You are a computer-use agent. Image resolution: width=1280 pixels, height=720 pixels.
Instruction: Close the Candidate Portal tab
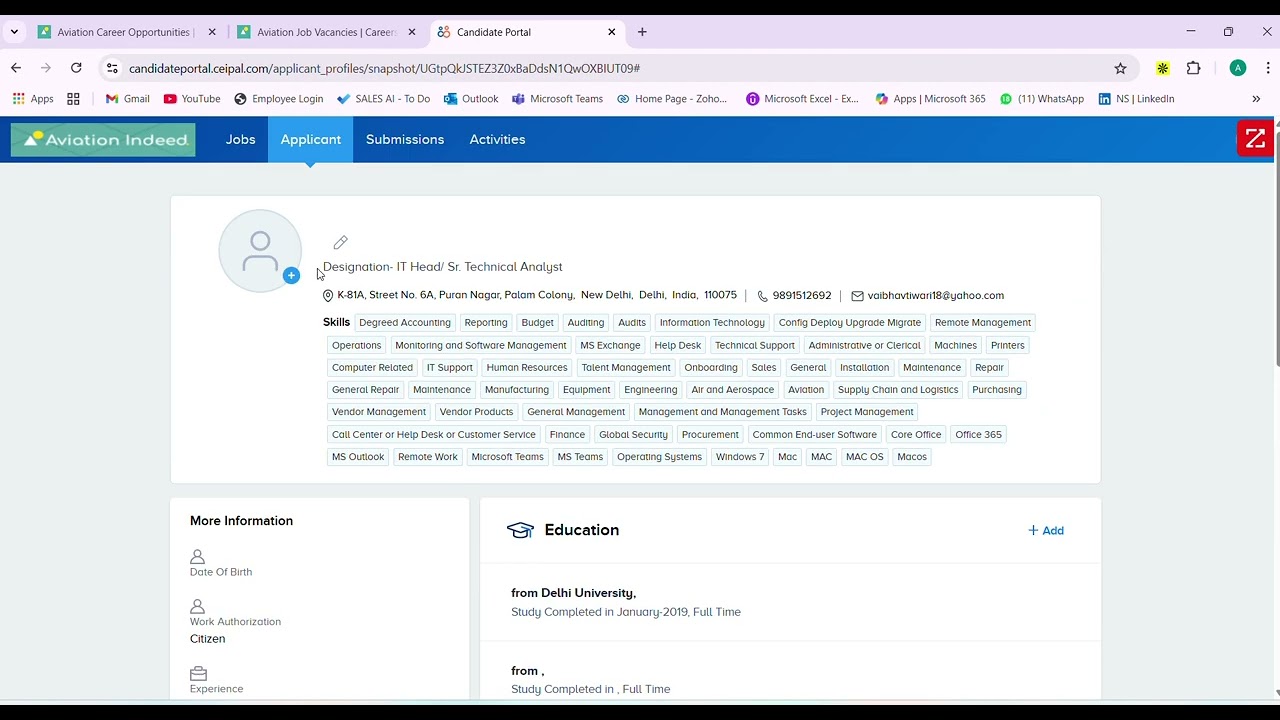tap(612, 32)
